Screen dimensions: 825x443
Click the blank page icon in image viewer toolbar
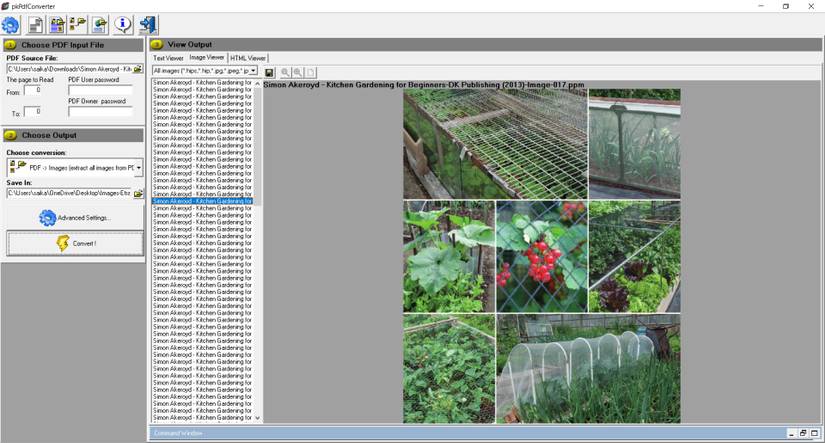click(310, 72)
